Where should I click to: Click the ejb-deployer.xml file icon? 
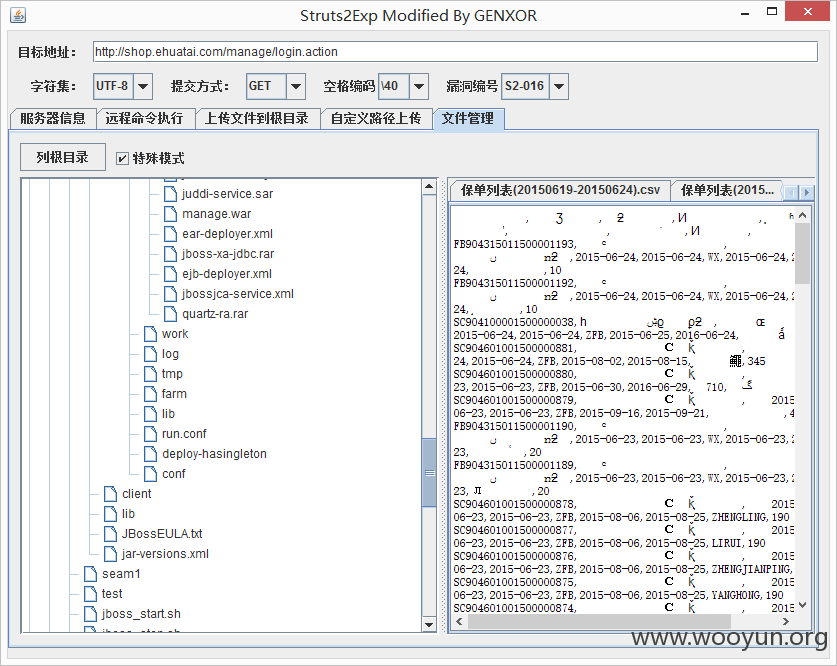click(170, 274)
